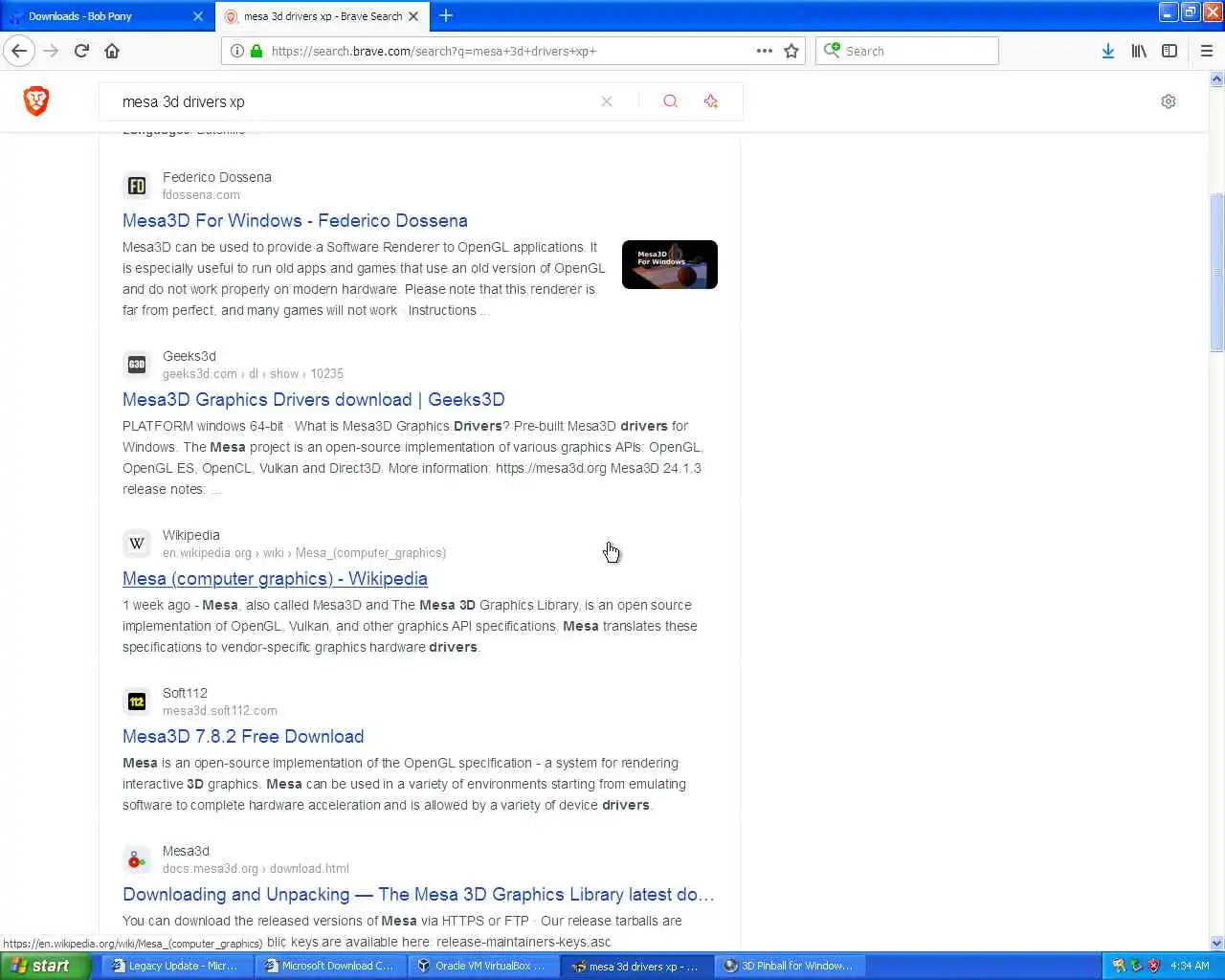Screen dimensions: 1225x980
Task: Open the Downloads arrow in the toolbar
Action: 1108,51
